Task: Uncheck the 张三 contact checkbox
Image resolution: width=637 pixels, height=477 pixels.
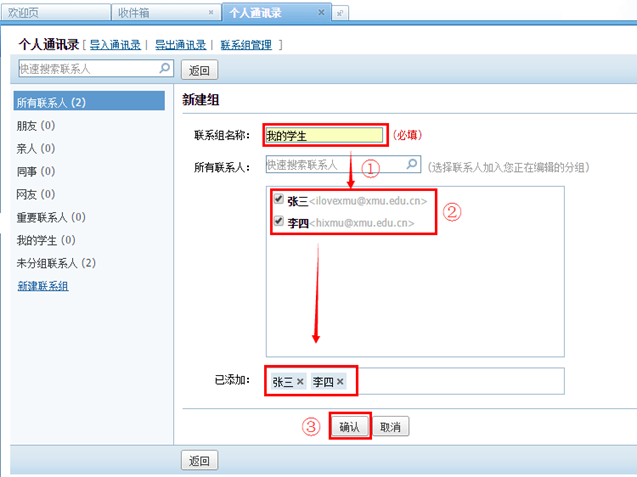Action: [278, 199]
